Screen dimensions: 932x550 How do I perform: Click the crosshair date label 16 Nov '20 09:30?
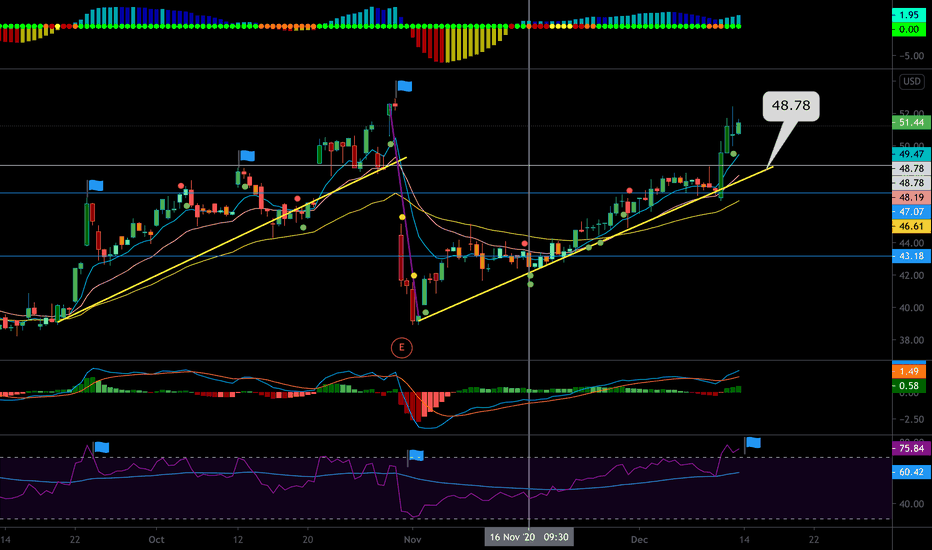coord(529,537)
